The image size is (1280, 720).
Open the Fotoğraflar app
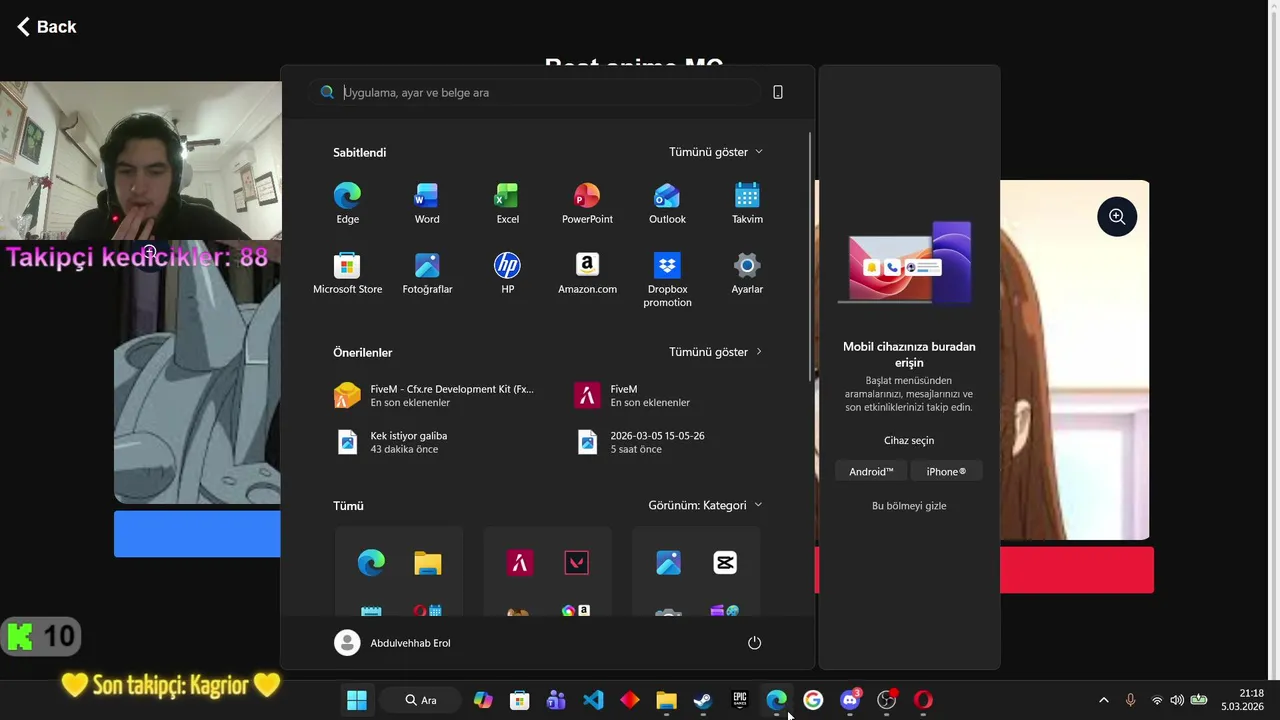tap(427, 273)
